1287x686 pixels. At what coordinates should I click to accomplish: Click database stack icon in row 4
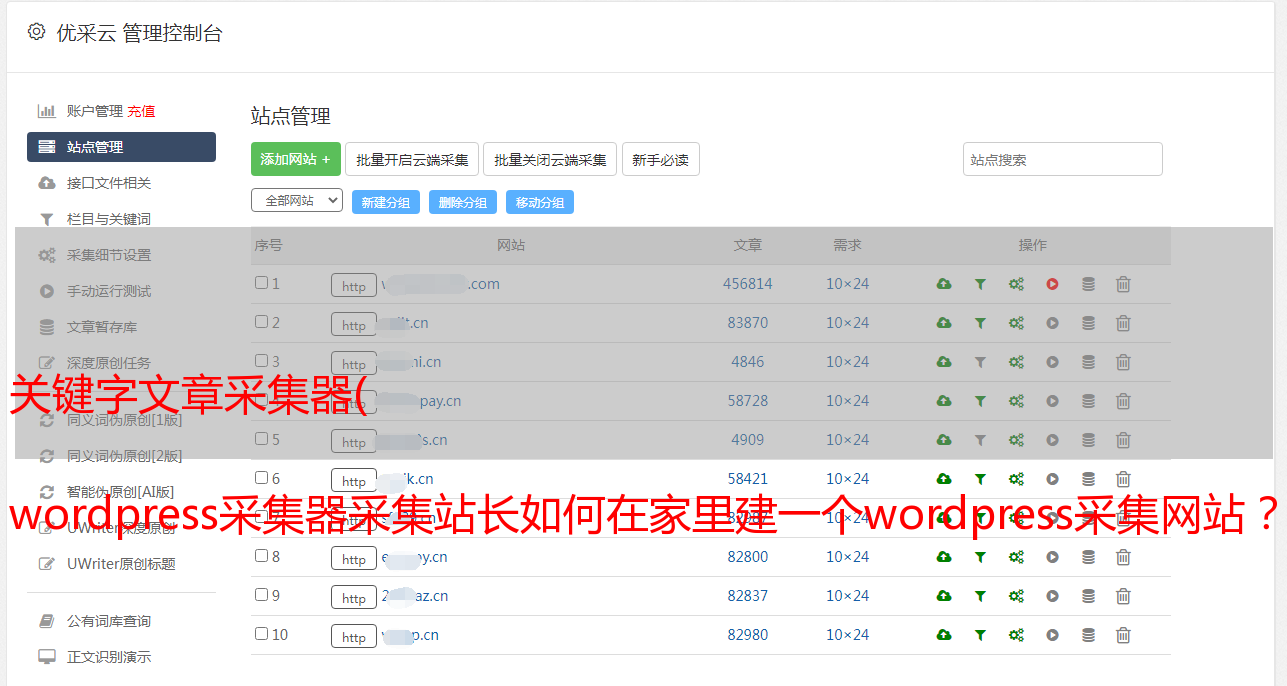pyautogui.click(x=1088, y=401)
